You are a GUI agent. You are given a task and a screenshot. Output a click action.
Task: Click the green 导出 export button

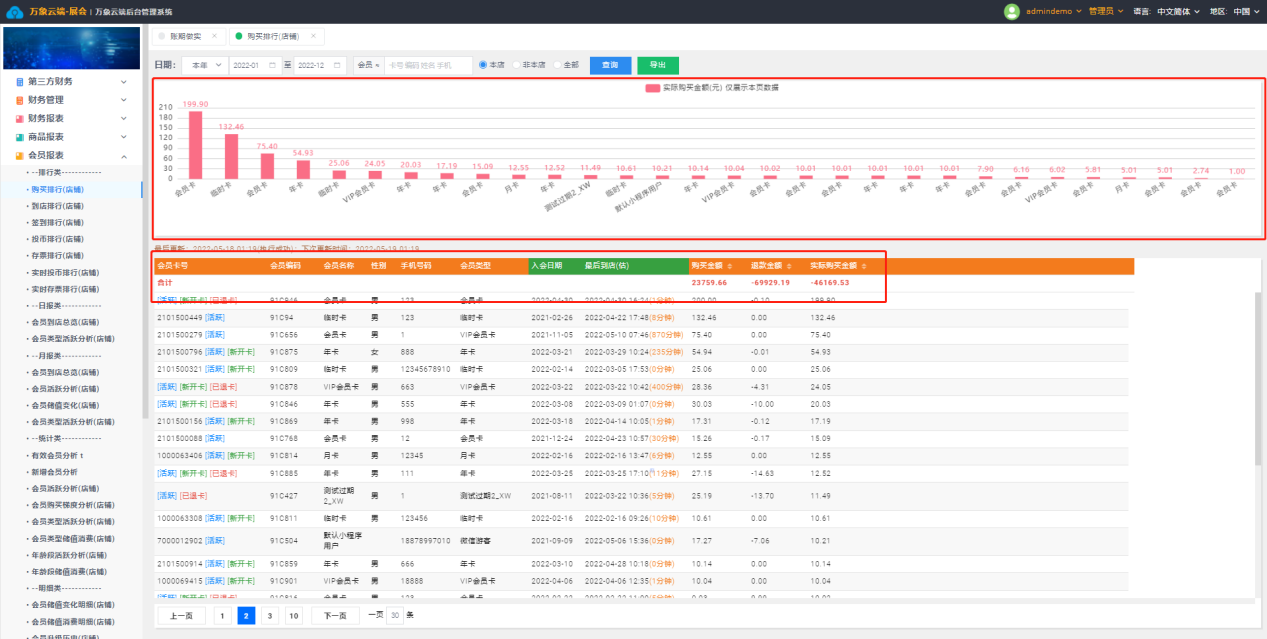(x=657, y=65)
